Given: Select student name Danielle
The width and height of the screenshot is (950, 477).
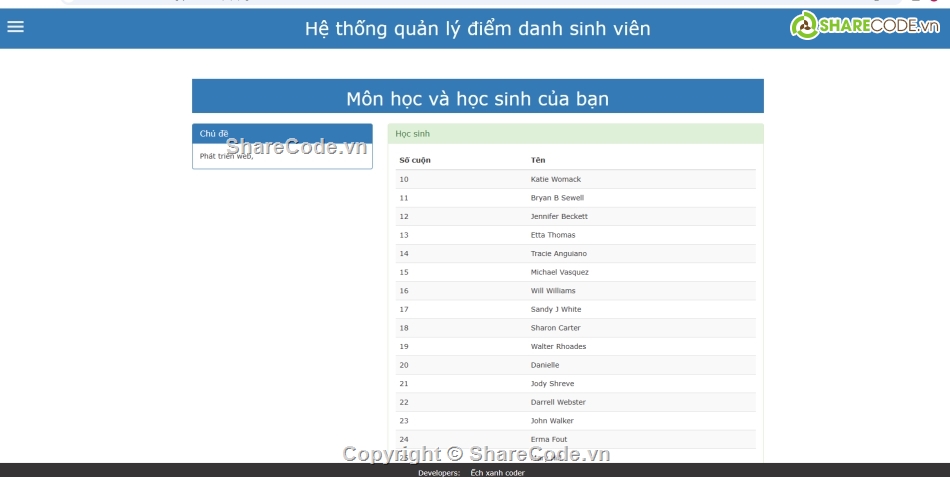Looking at the screenshot, I should pyautogui.click(x=545, y=365).
